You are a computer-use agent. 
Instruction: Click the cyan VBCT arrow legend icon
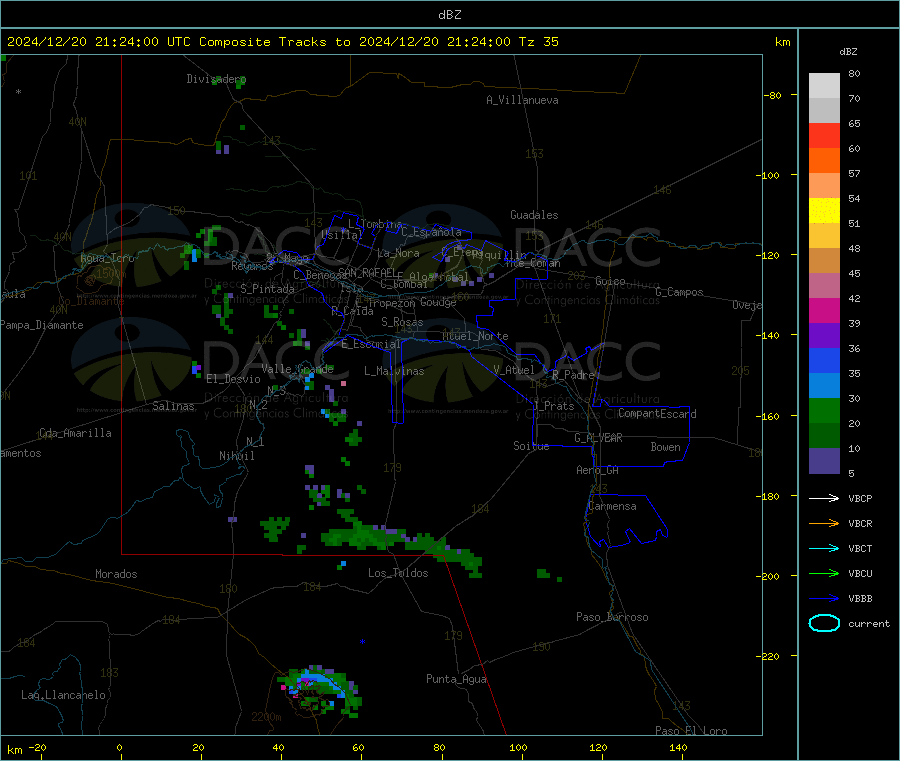(824, 548)
